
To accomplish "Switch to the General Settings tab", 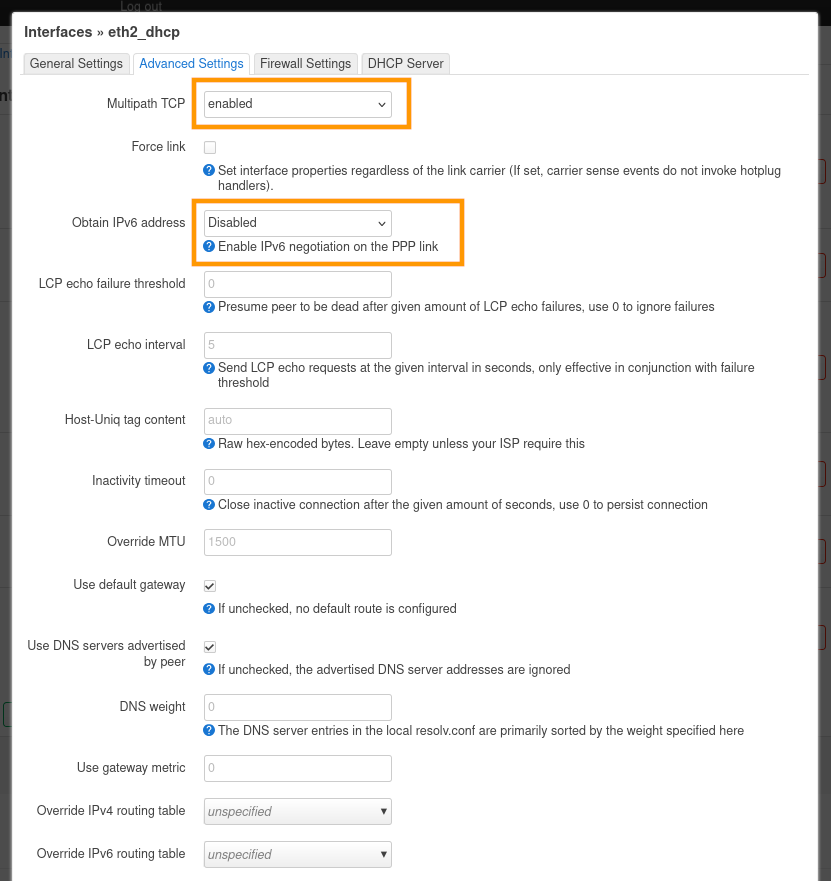I will [76, 64].
